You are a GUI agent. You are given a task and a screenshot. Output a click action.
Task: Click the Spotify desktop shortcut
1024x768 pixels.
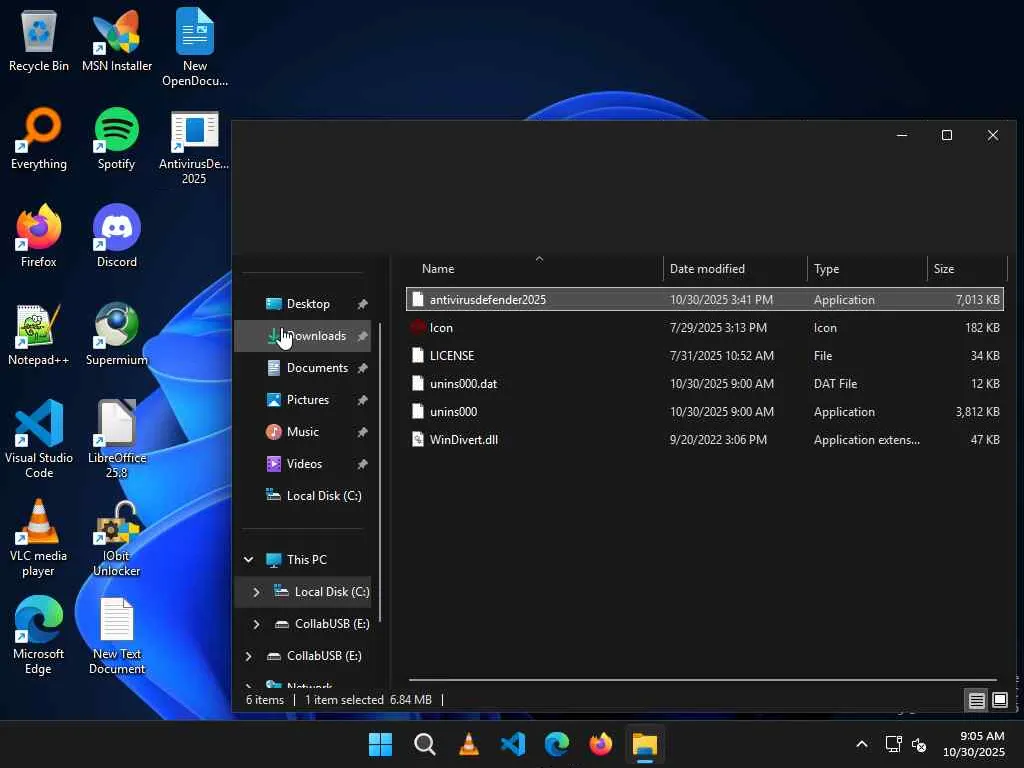117,139
